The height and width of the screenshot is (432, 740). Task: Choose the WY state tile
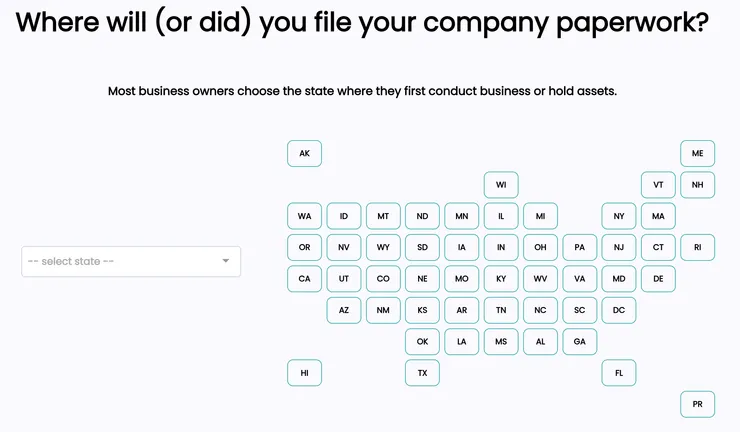[383, 247]
